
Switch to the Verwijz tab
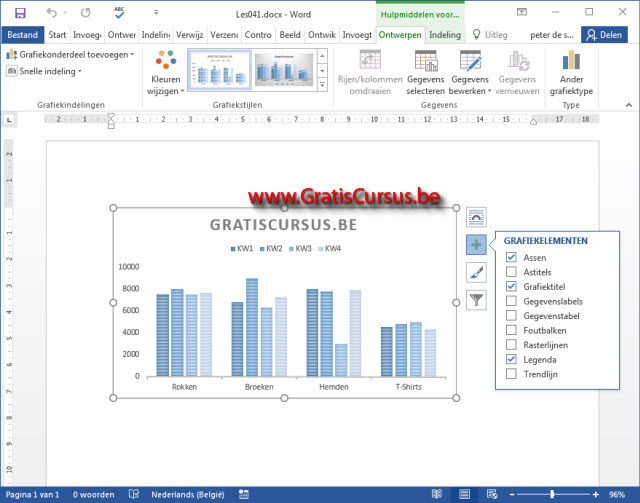click(189, 35)
